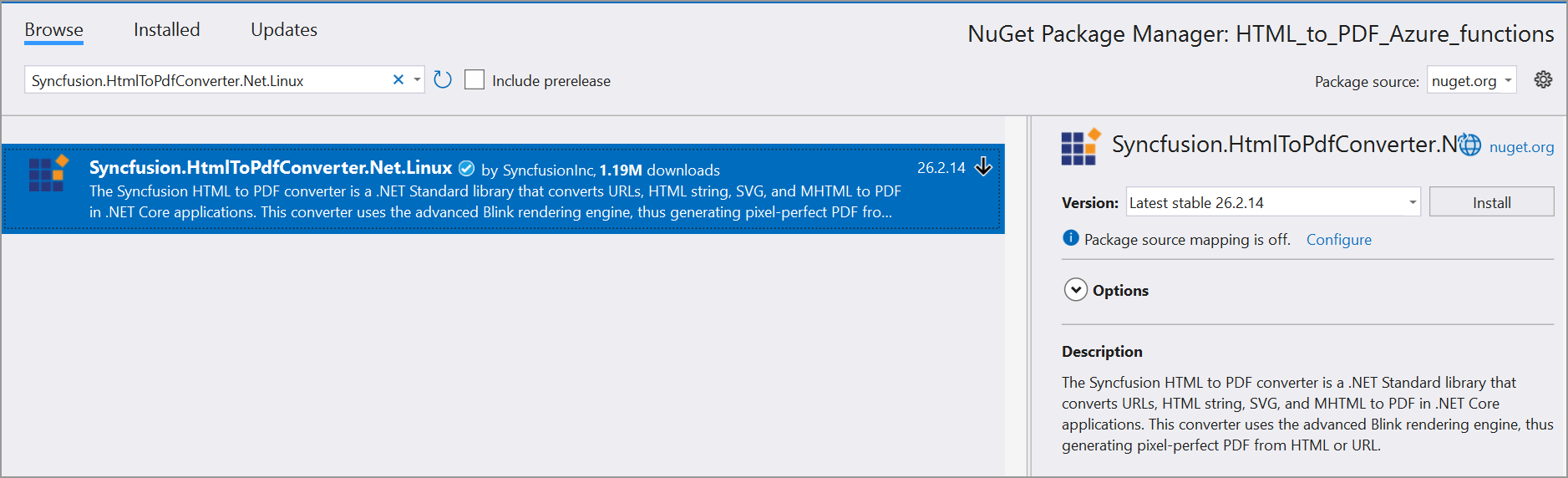
Task: Enable Include prerelease checkbox
Action: pos(474,80)
